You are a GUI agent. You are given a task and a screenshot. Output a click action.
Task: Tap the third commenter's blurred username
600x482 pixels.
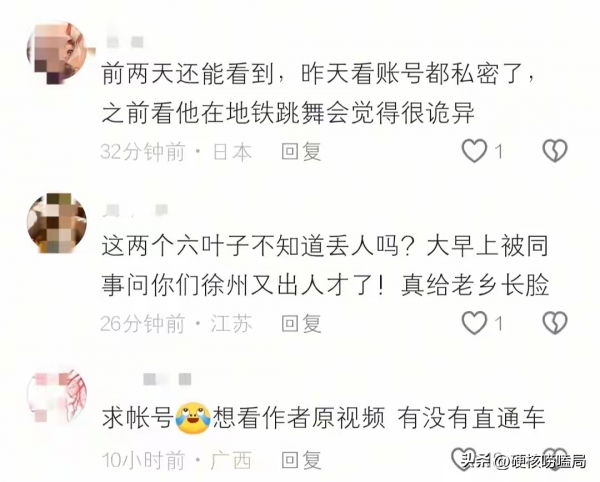(x=167, y=379)
